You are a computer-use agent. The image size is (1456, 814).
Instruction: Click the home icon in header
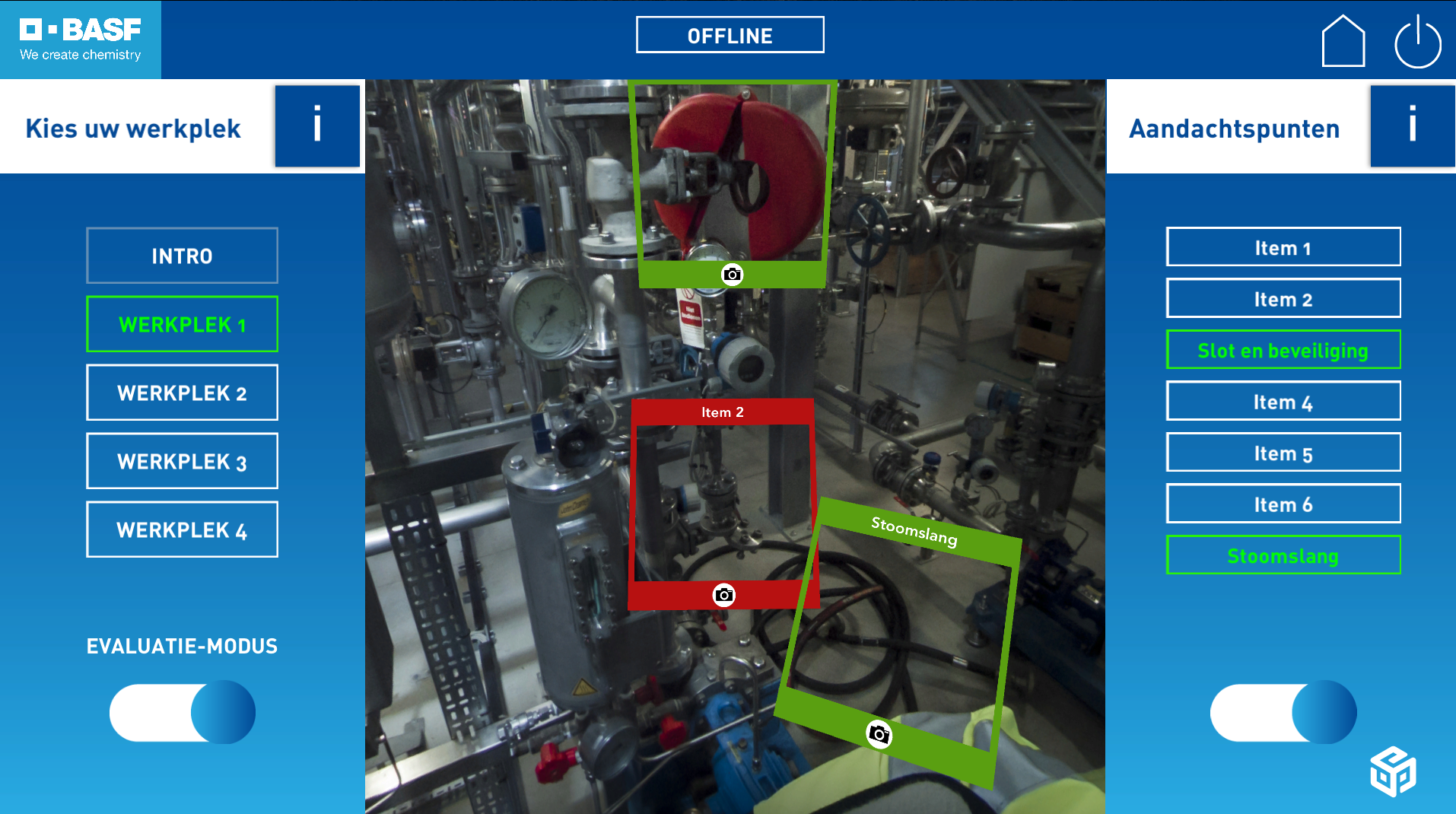pyautogui.click(x=1343, y=42)
